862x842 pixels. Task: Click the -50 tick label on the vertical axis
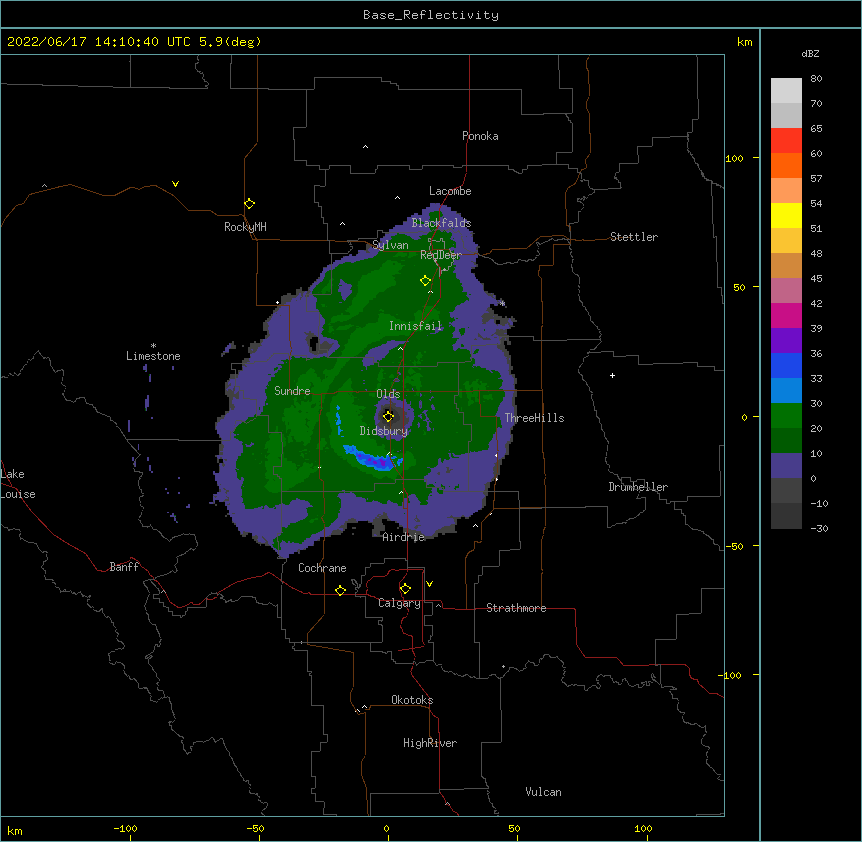[734, 546]
